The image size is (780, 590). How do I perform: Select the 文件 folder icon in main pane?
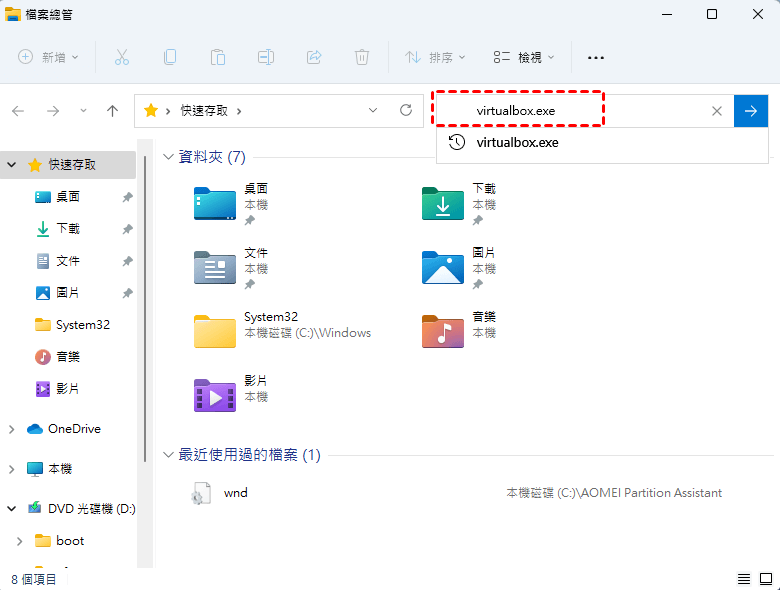[x=215, y=268]
